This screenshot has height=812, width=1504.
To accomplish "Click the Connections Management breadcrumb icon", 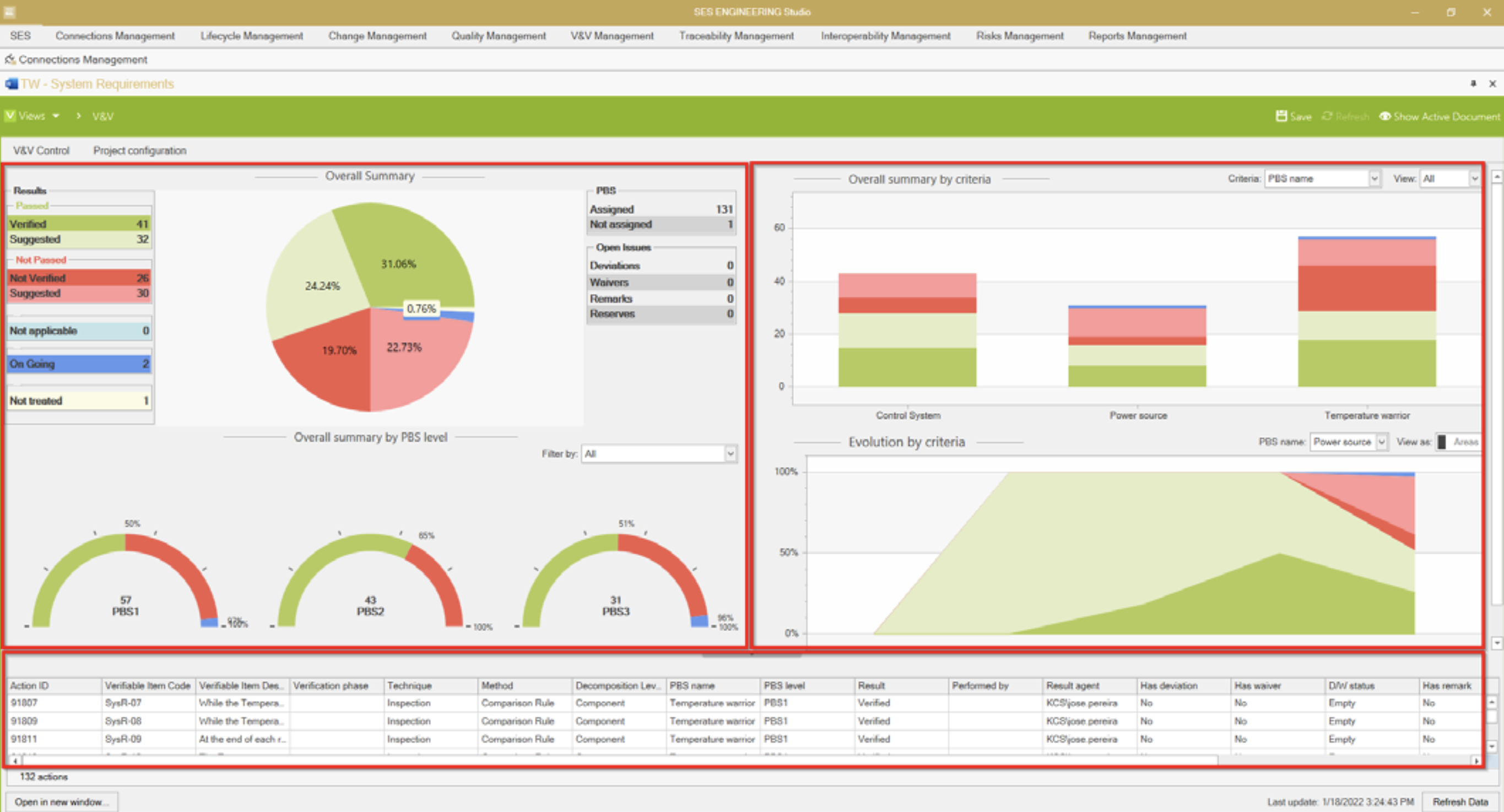I will (x=9, y=59).
